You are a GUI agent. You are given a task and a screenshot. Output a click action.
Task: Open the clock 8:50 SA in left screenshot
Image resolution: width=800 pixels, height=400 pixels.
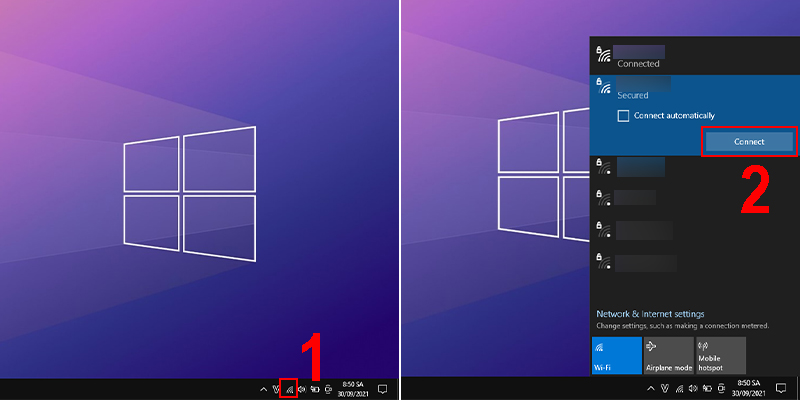pyautogui.click(x=353, y=389)
